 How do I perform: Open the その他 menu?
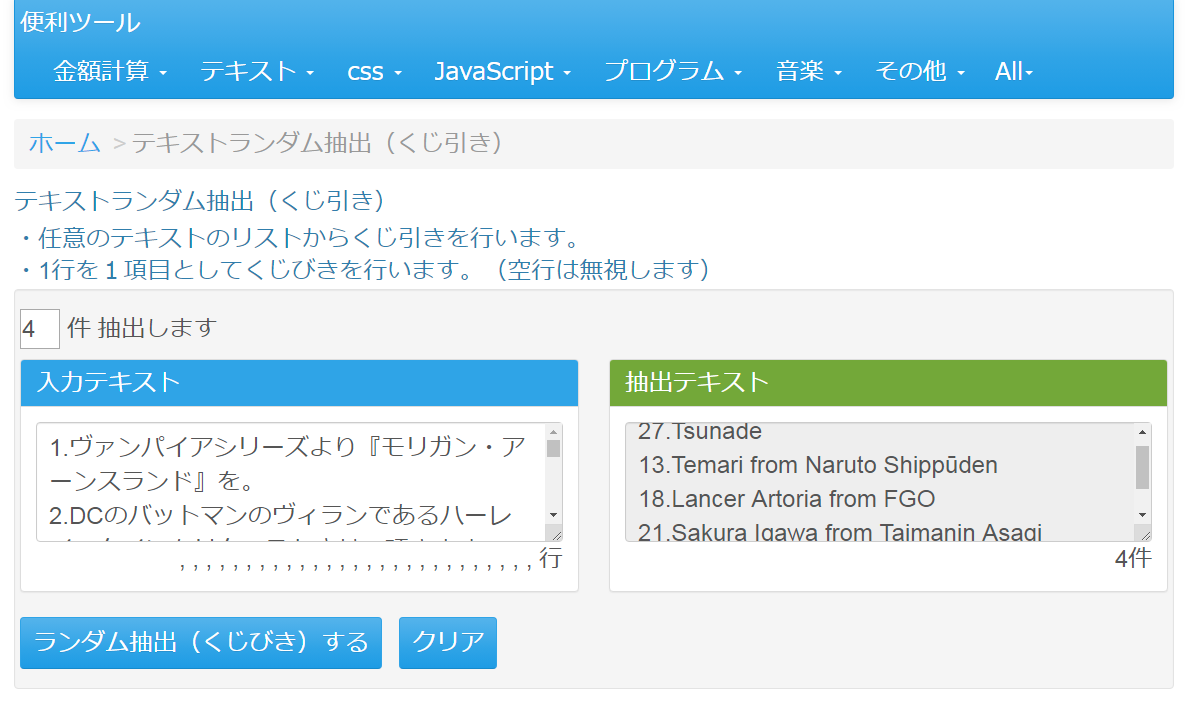919,71
